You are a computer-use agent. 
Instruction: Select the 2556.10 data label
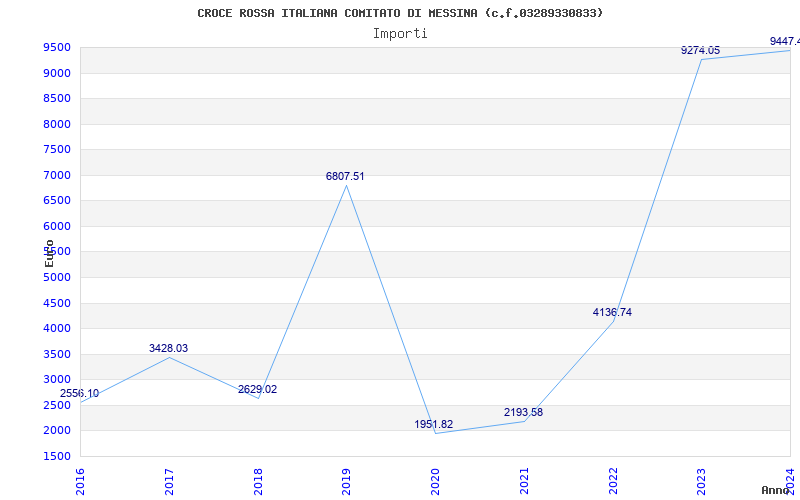pyautogui.click(x=80, y=393)
